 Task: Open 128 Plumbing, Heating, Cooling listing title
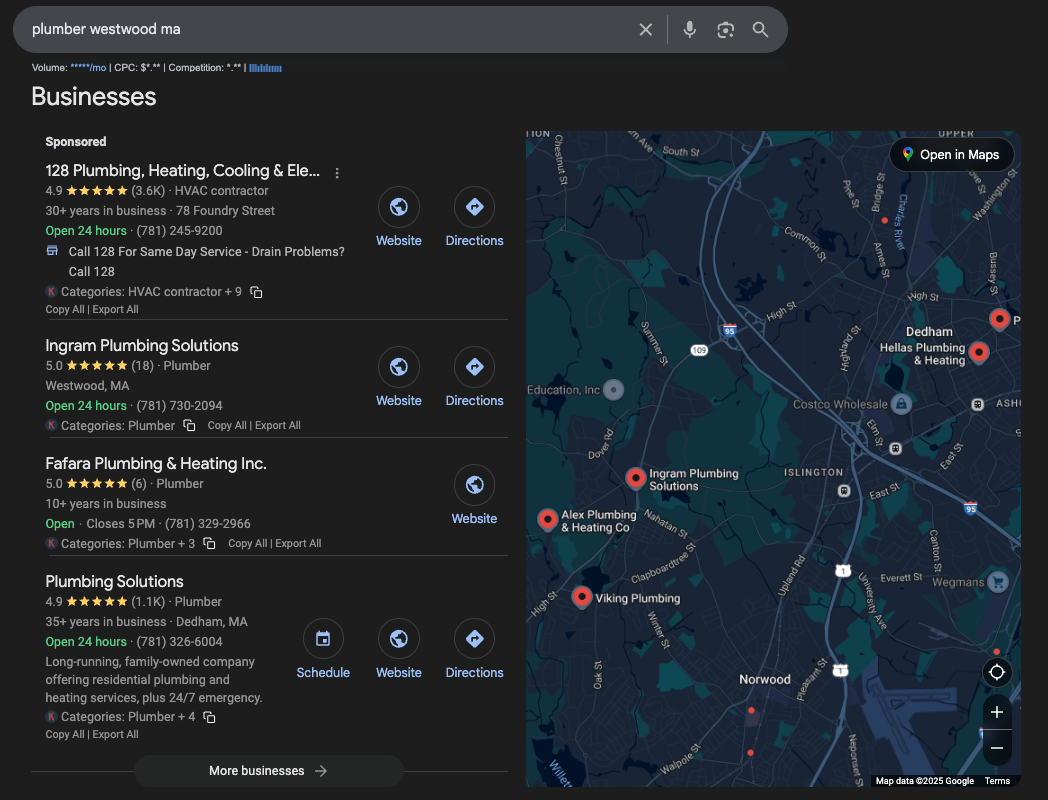(x=182, y=171)
